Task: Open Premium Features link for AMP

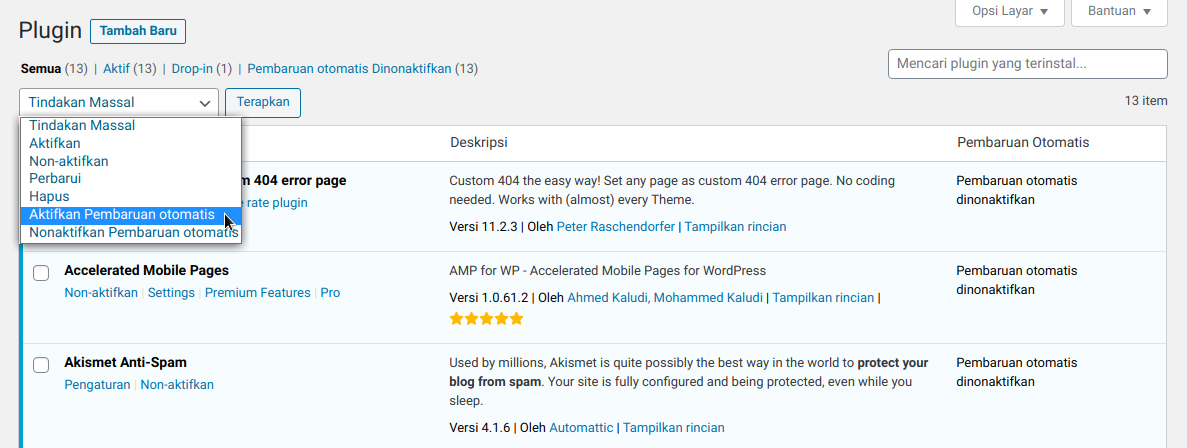Action: pyautogui.click(x=257, y=293)
